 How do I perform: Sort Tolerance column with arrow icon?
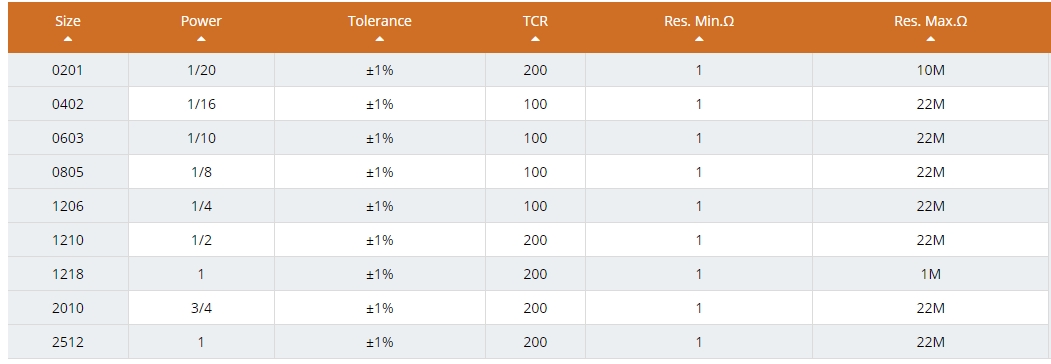point(379,39)
